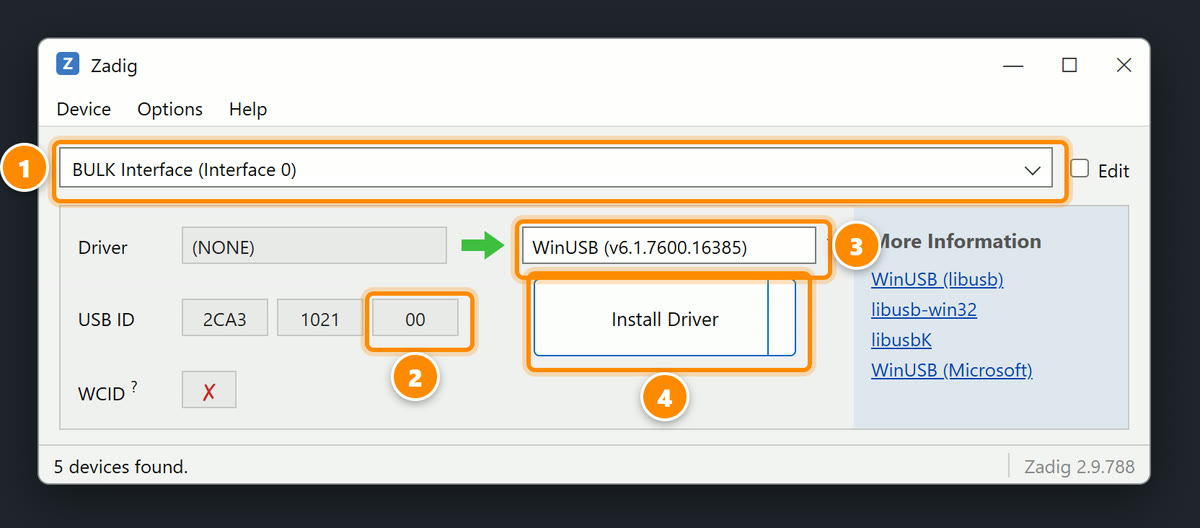Click the 00 USB interface ID field

point(415,320)
